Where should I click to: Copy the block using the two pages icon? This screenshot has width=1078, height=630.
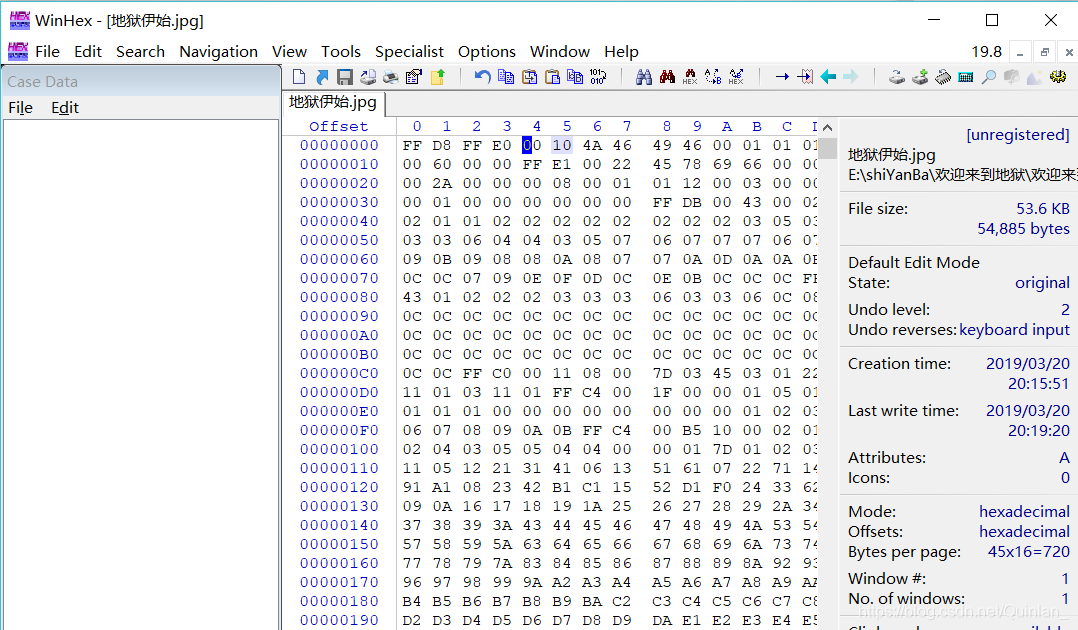(x=506, y=77)
